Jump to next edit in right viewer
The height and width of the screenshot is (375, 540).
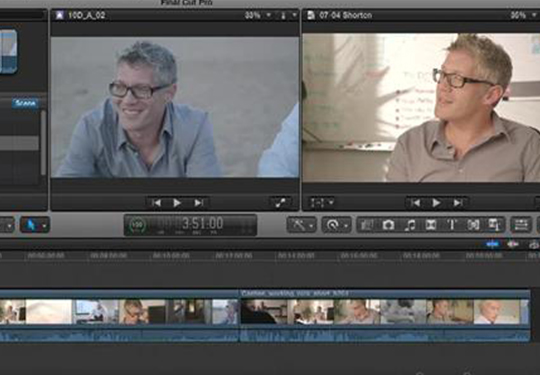[458, 203]
